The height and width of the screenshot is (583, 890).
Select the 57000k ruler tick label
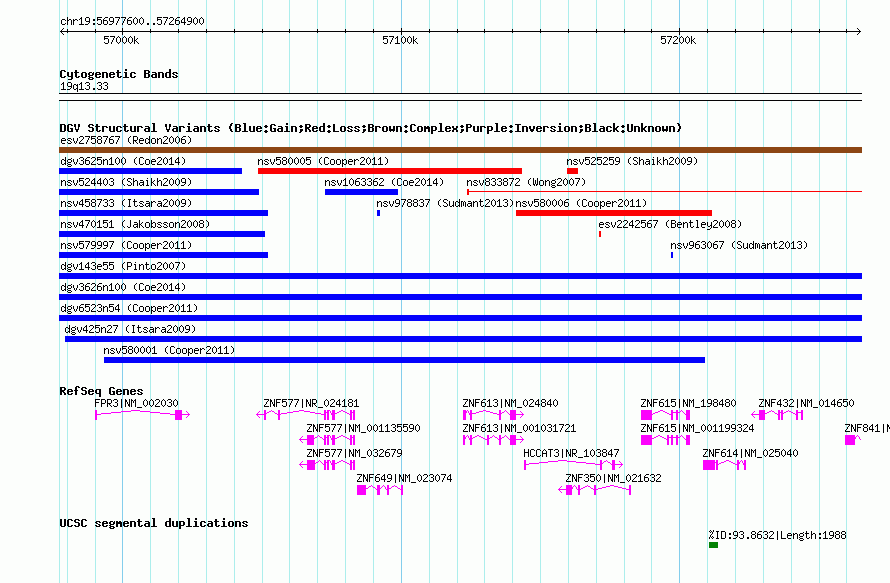click(x=121, y=40)
